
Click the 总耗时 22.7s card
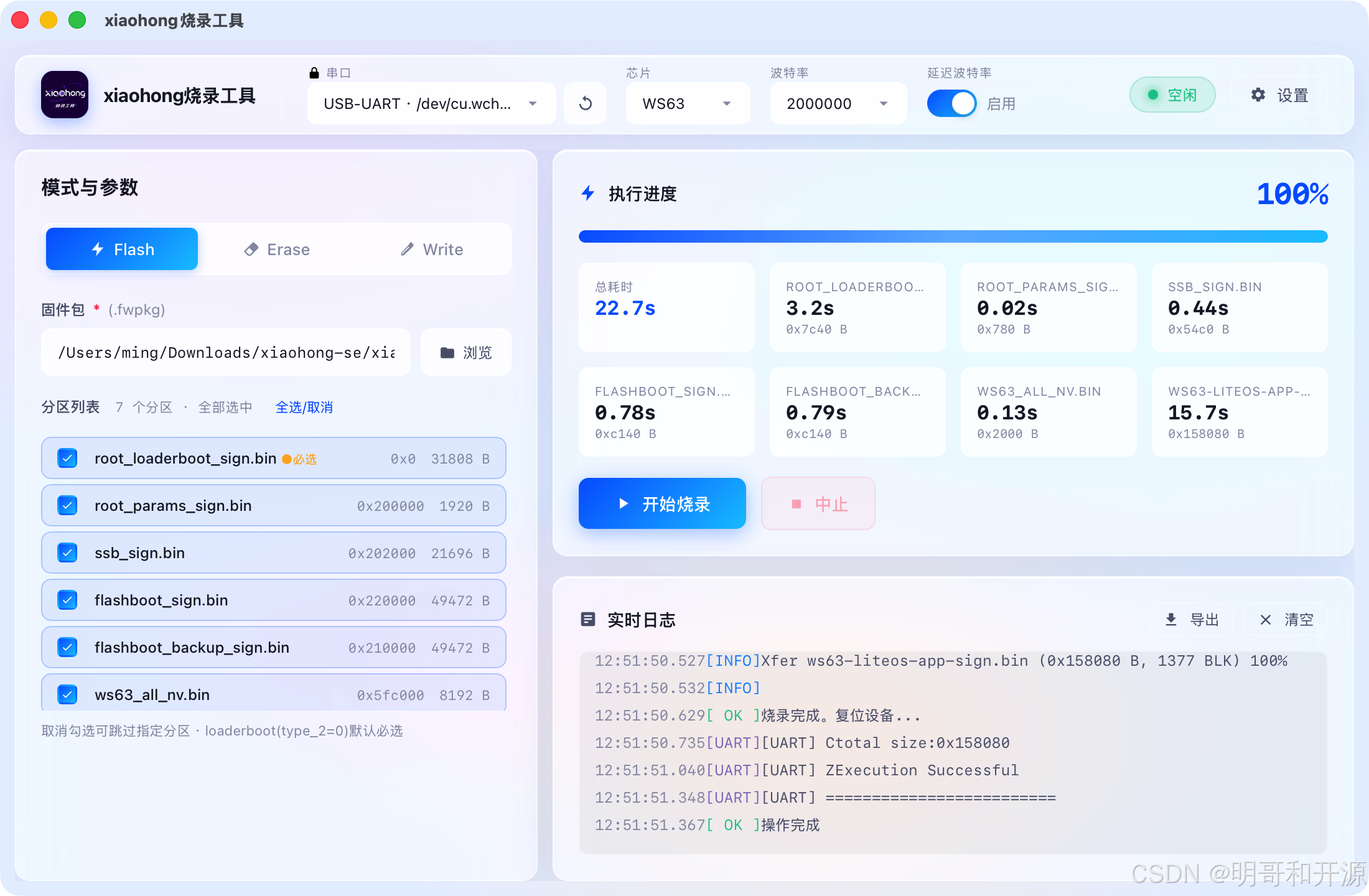666,307
